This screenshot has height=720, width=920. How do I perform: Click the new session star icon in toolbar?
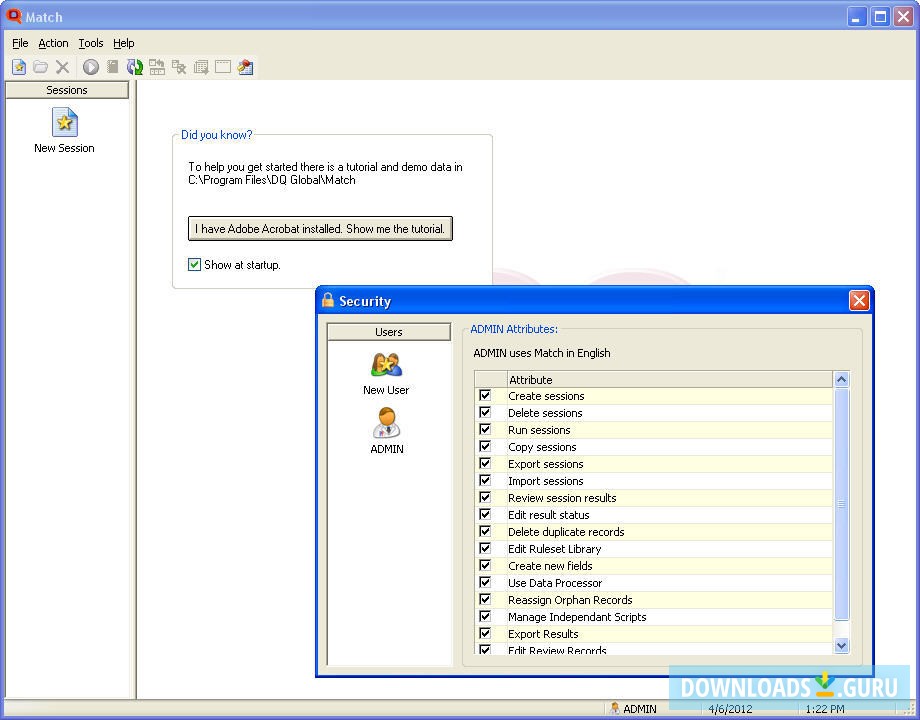point(19,67)
